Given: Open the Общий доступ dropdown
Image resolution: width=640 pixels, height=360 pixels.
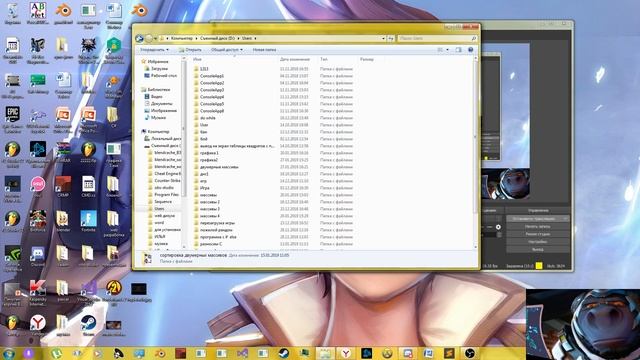Looking at the screenshot, I should 227,50.
